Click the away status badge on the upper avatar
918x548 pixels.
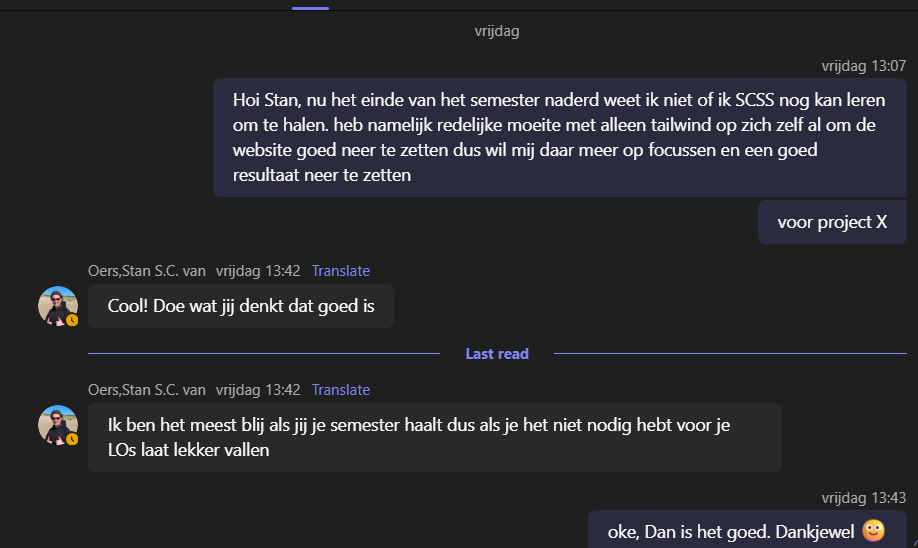[72, 320]
